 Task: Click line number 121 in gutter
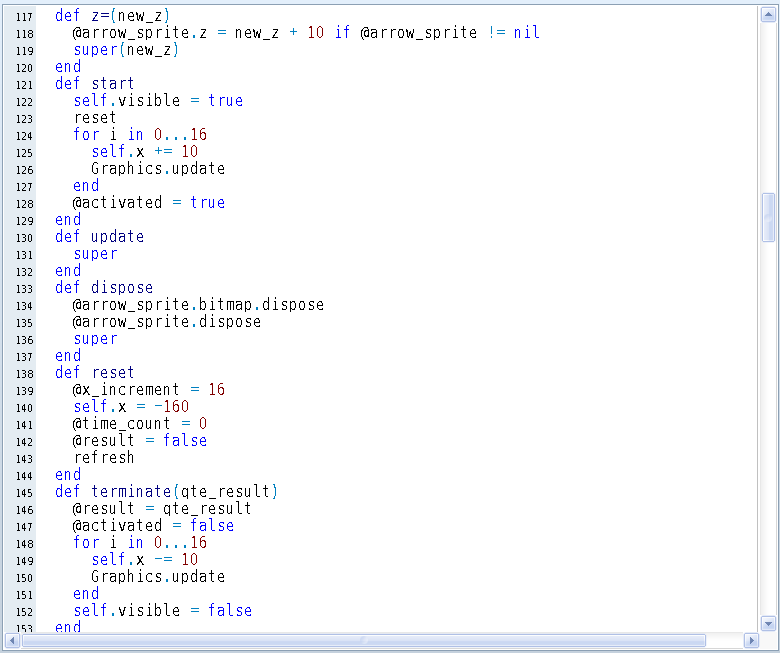[x=24, y=85]
